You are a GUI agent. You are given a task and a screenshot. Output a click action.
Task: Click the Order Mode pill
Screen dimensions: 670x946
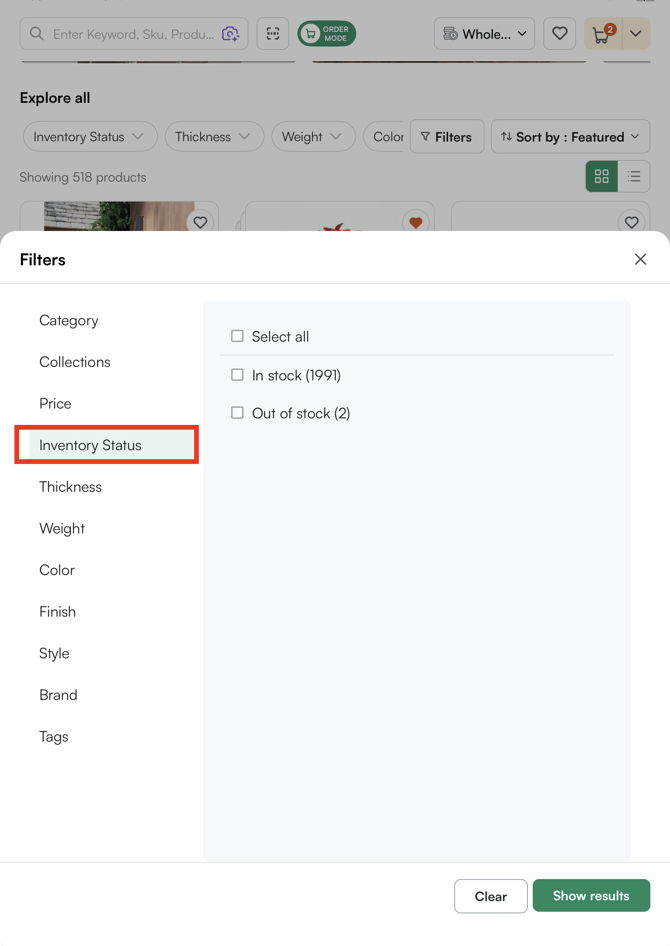(x=326, y=32)
